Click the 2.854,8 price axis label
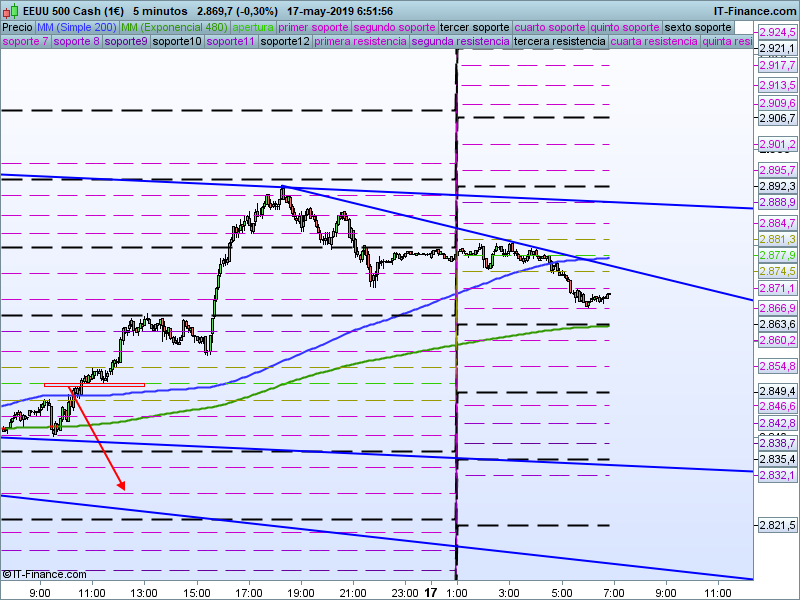Image resolution: width=800 pixels, height=600 pixels. (777, 366)
